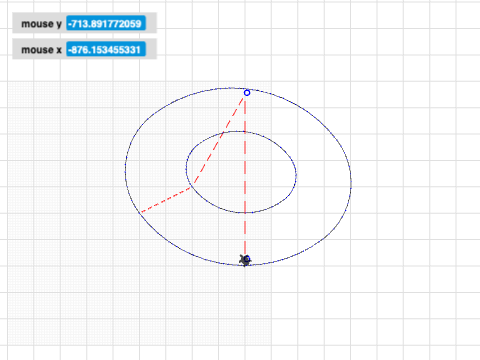This screenshot has width=480, height=360.
Task: Click the gray mouse y watcher background
Action: (84, 23)
